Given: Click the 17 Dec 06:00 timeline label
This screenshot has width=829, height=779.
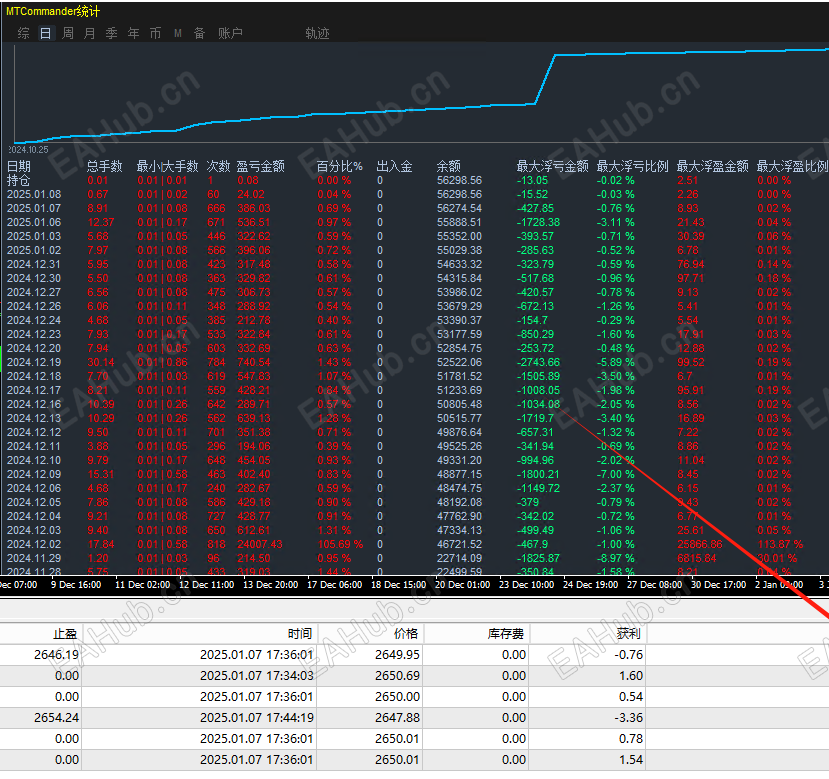Looking at the screenshot, I should click(335, 585).
